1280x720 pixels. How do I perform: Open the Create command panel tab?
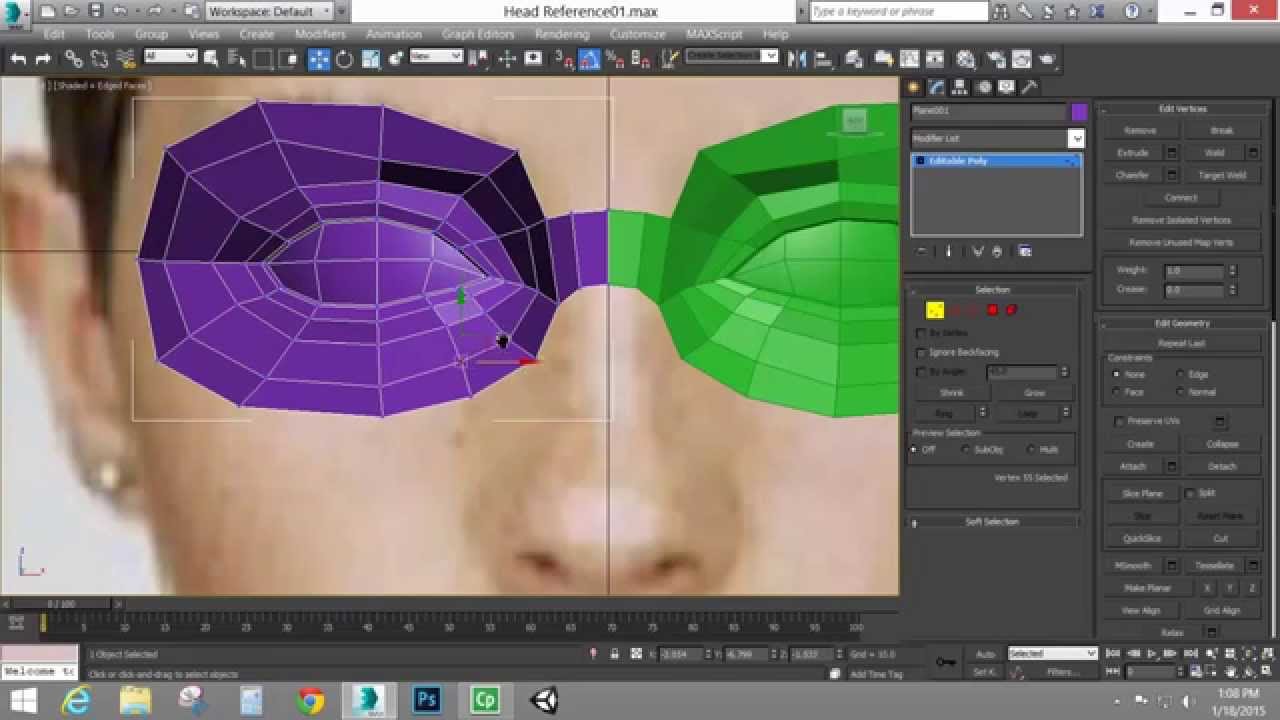tap(914, 87)
